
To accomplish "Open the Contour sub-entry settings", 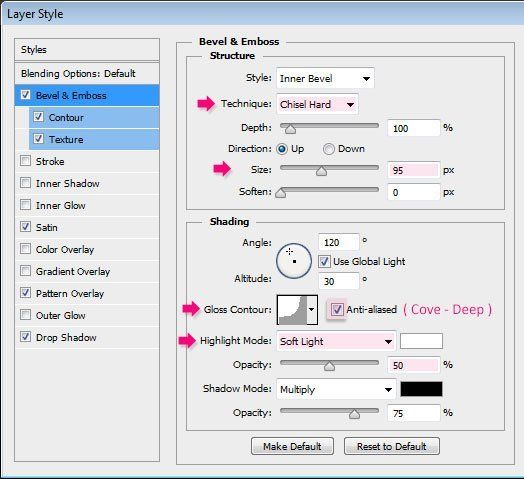I will (x=94, y=117).
